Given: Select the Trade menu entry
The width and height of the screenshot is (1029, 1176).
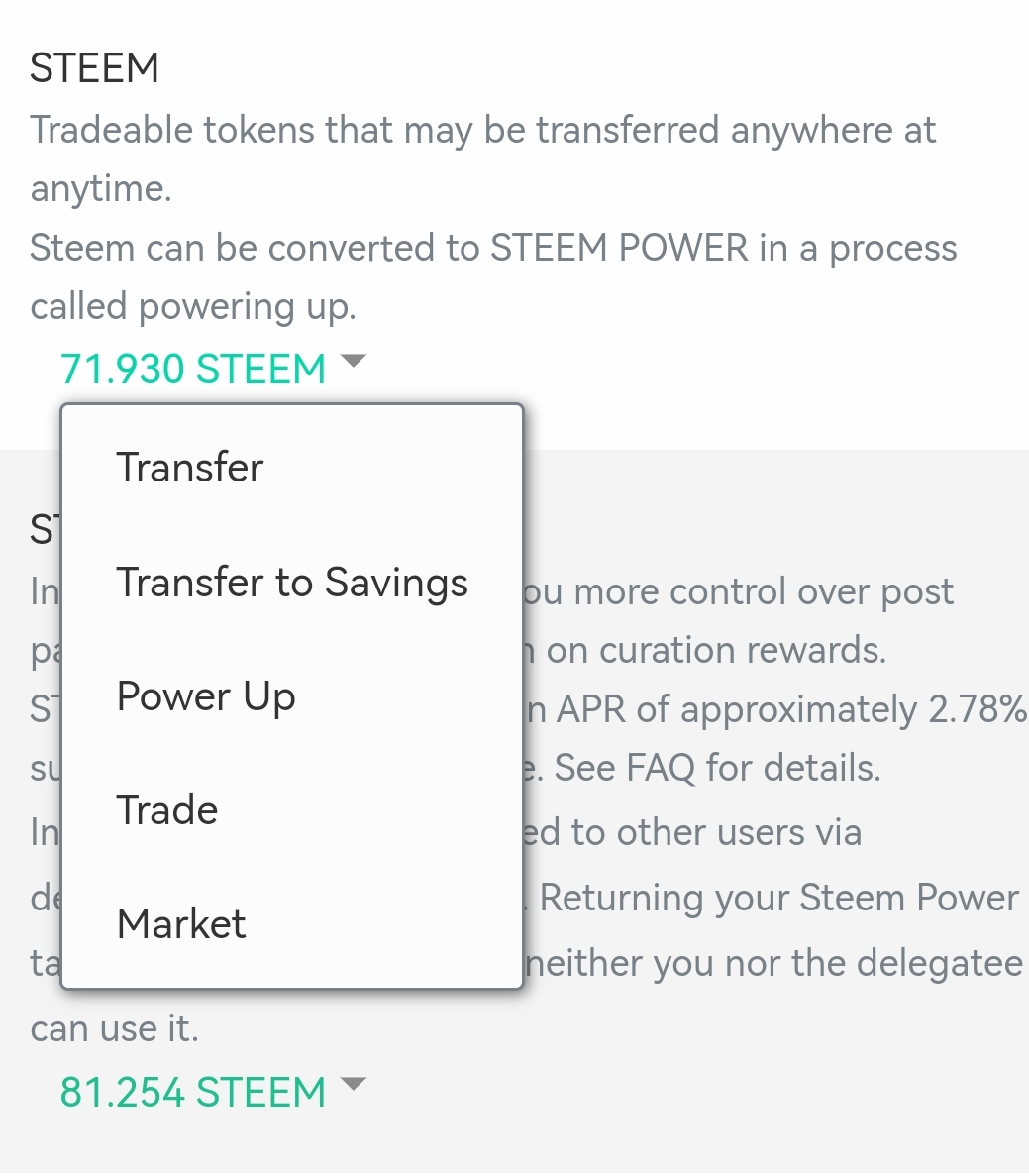Looking at the screenshot, I should click(x=167, y=810).
